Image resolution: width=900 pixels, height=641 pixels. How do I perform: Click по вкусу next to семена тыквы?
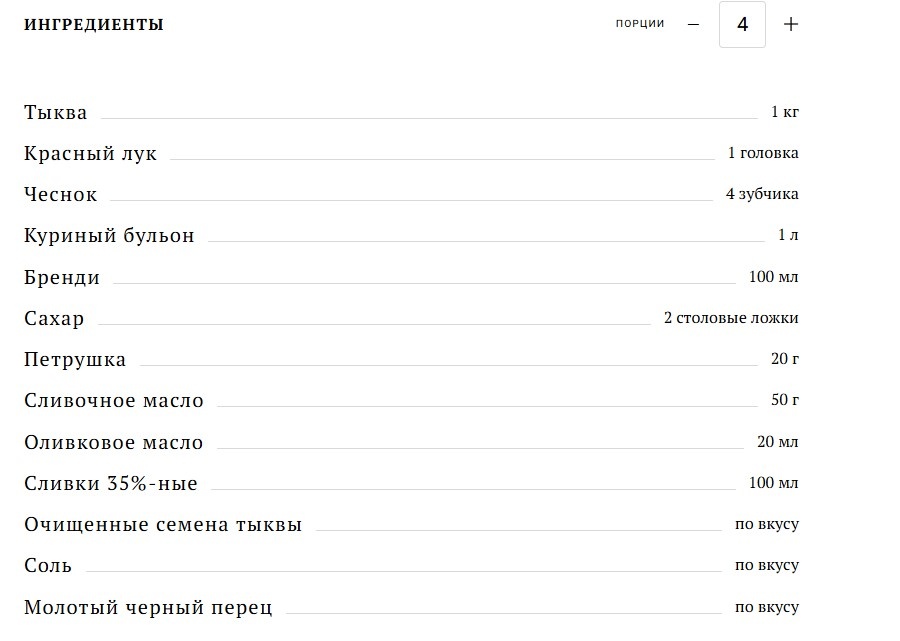point(767,524)
